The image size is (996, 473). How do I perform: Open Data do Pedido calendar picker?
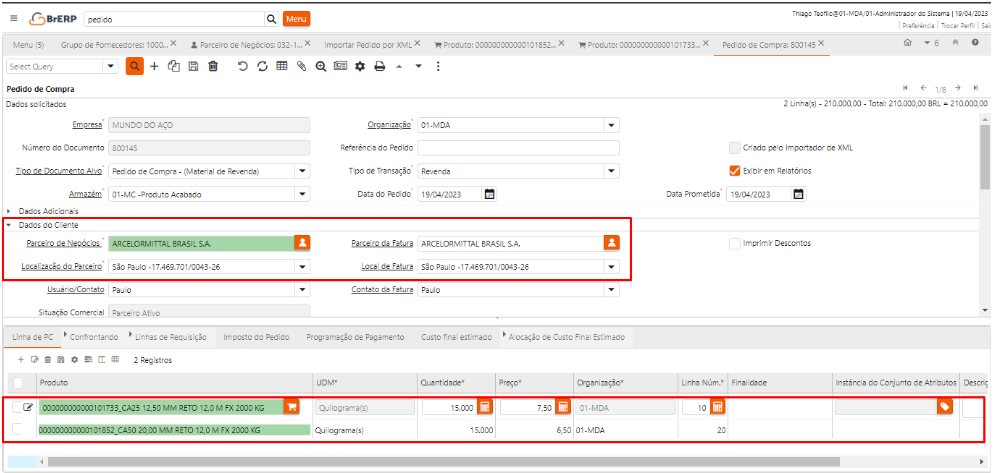(x=490, y=194)
